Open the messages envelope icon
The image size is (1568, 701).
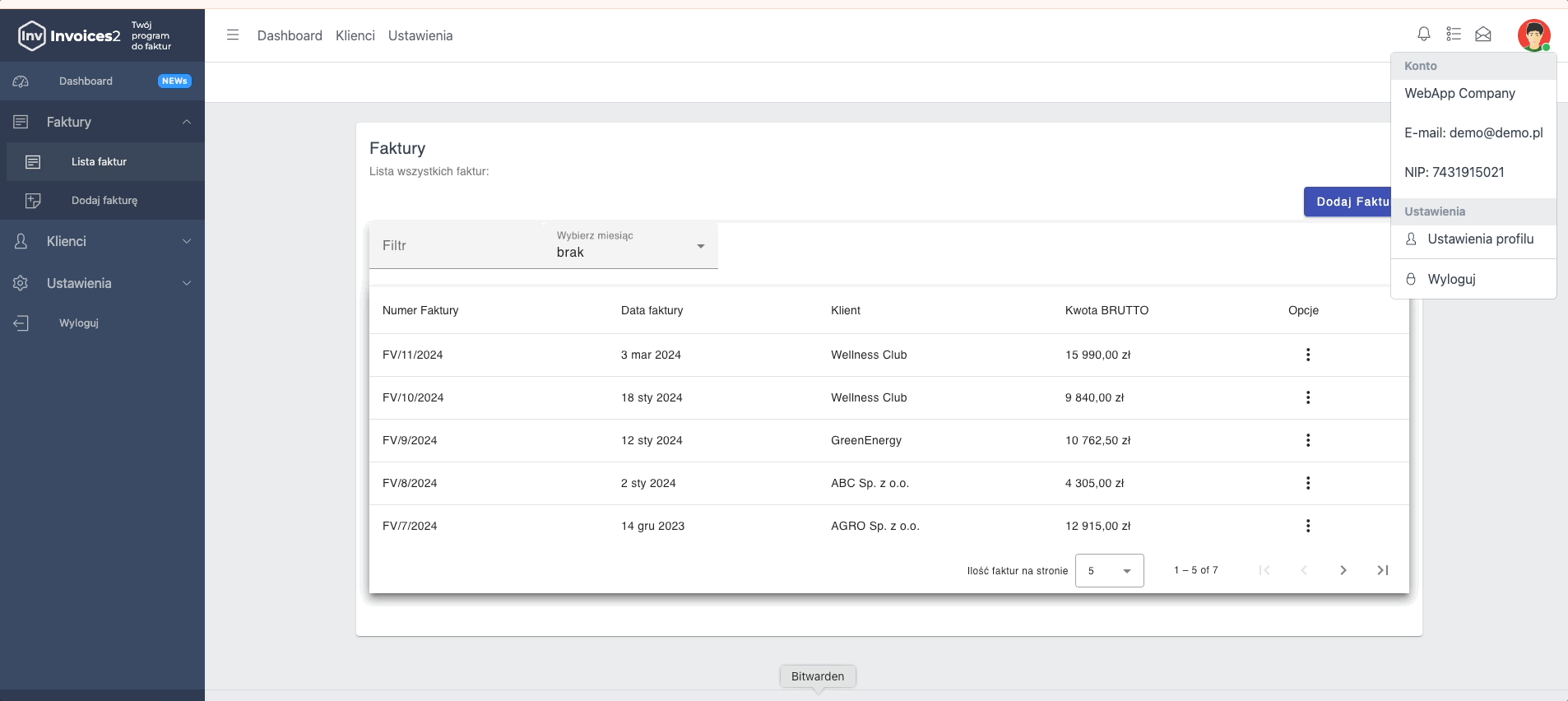pos(1483,34)
